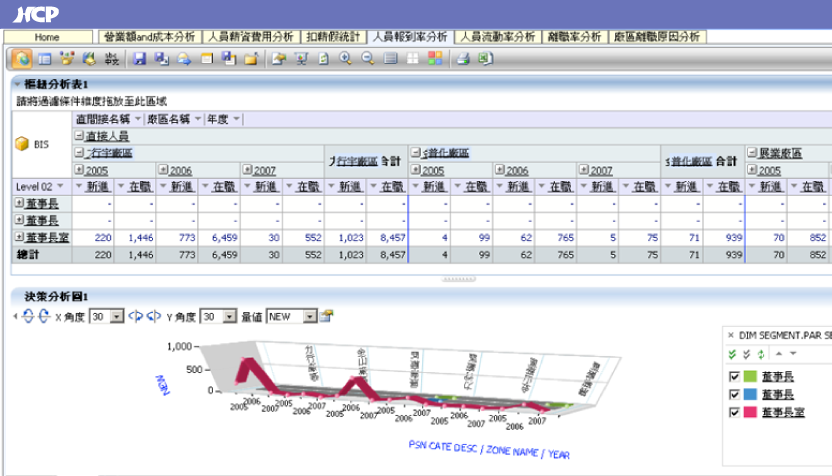
Task: Click the 直接人員 header link
Action: pyautogui.click(x=104, y=136)
